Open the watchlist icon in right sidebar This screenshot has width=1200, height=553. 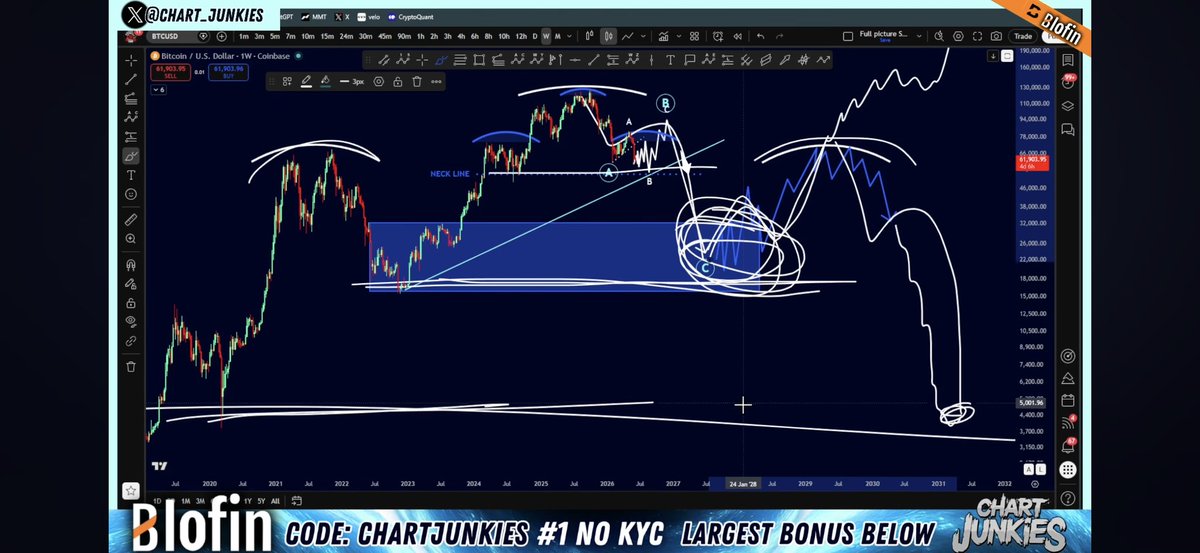[1067, 60]
